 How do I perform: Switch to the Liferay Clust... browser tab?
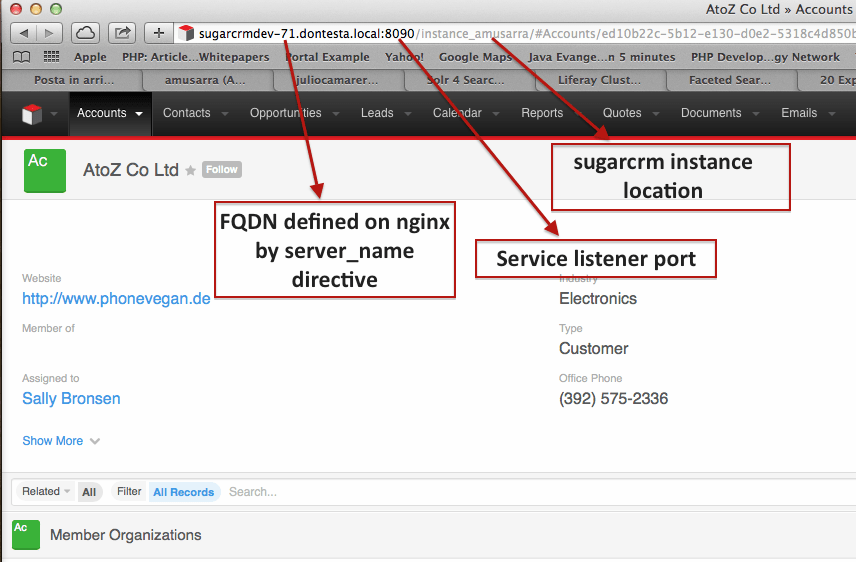pos(599,80)
